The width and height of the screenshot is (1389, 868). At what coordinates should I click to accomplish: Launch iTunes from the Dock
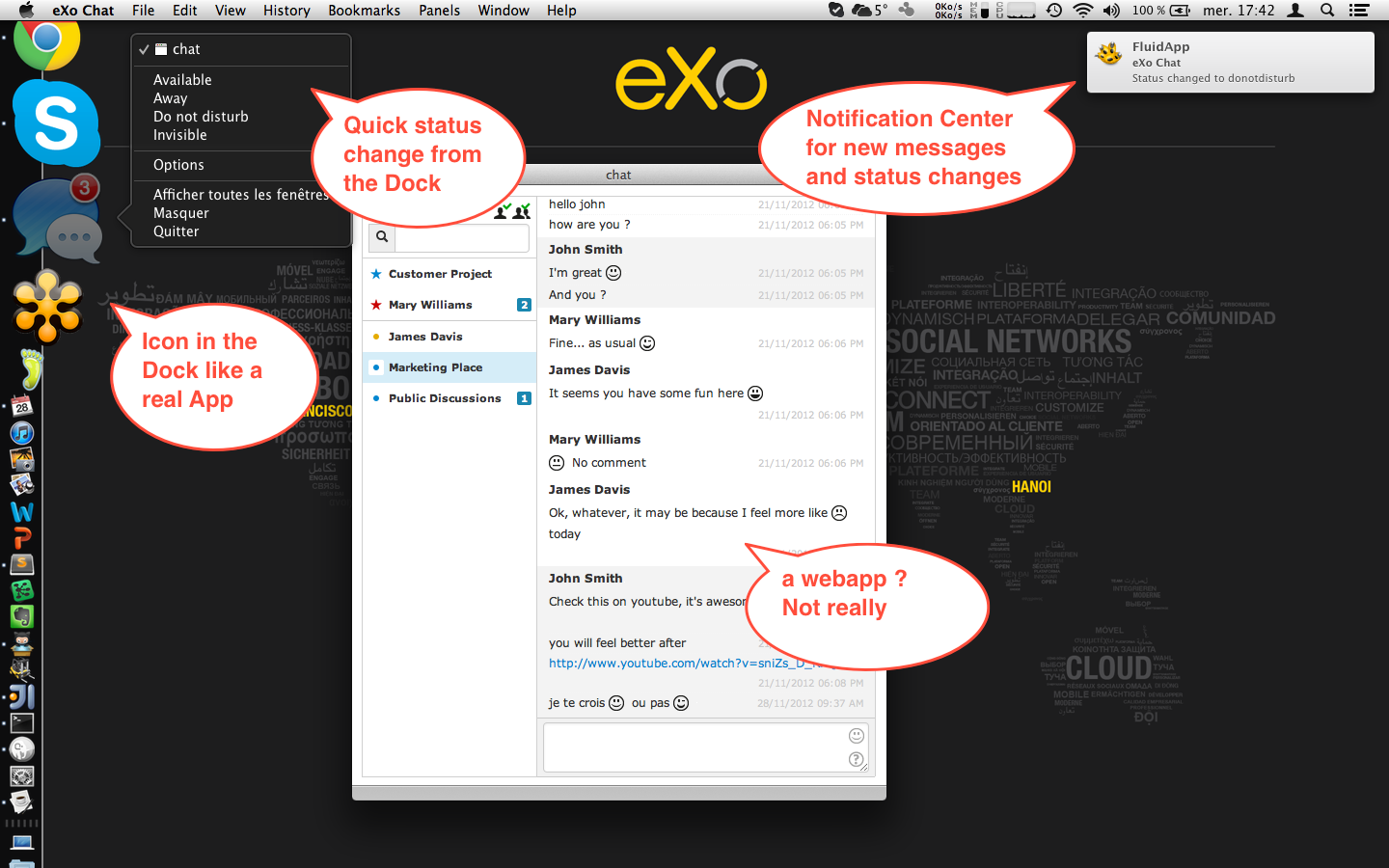[22, 433]
